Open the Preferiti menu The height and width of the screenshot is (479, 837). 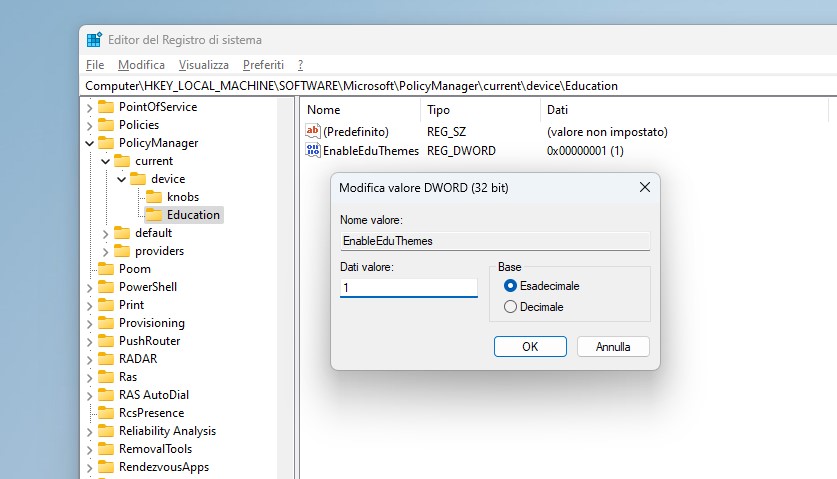pyautogui.click(x=263, y=65)
